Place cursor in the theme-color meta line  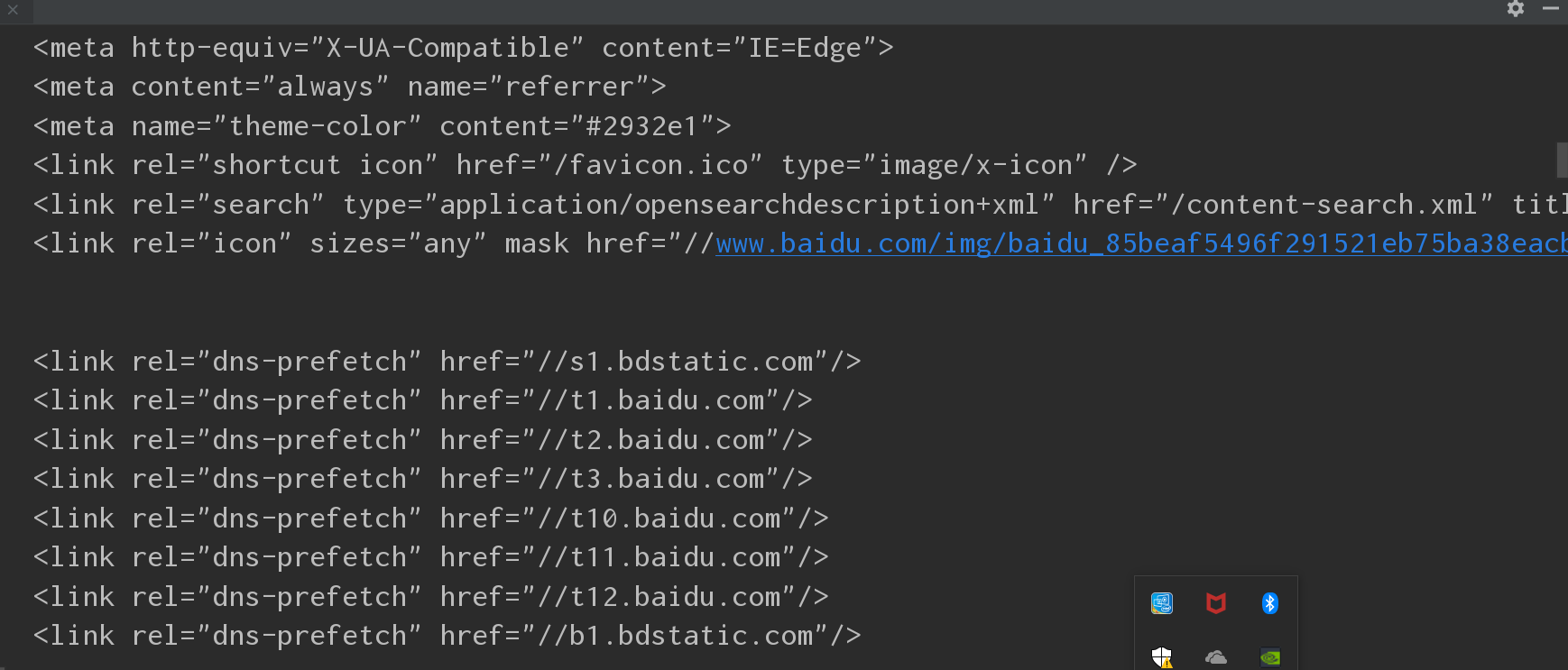point(379,125)
